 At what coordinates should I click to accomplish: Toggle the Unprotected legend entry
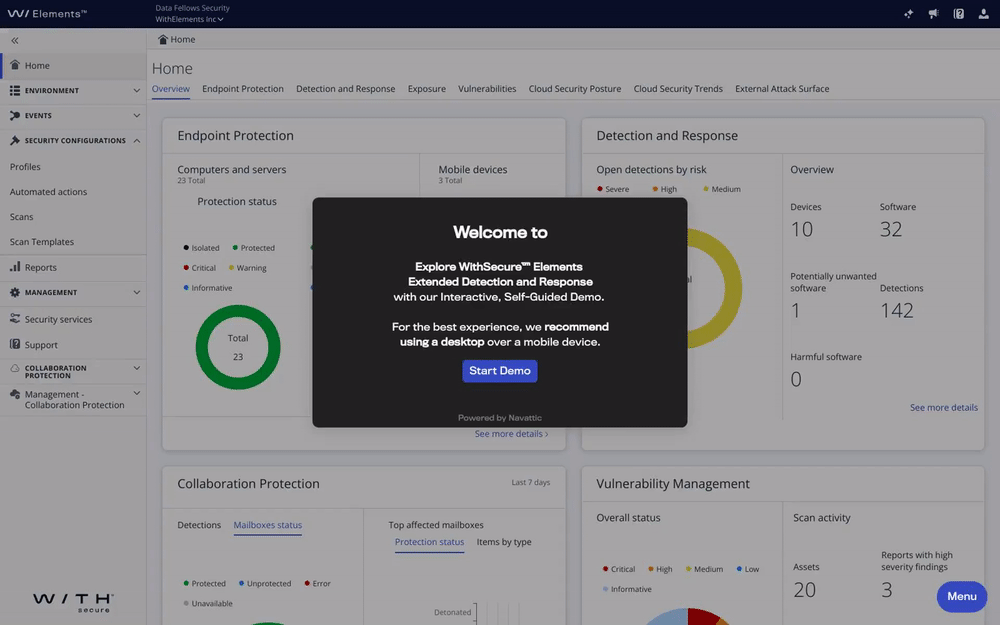tap(265, 584)
